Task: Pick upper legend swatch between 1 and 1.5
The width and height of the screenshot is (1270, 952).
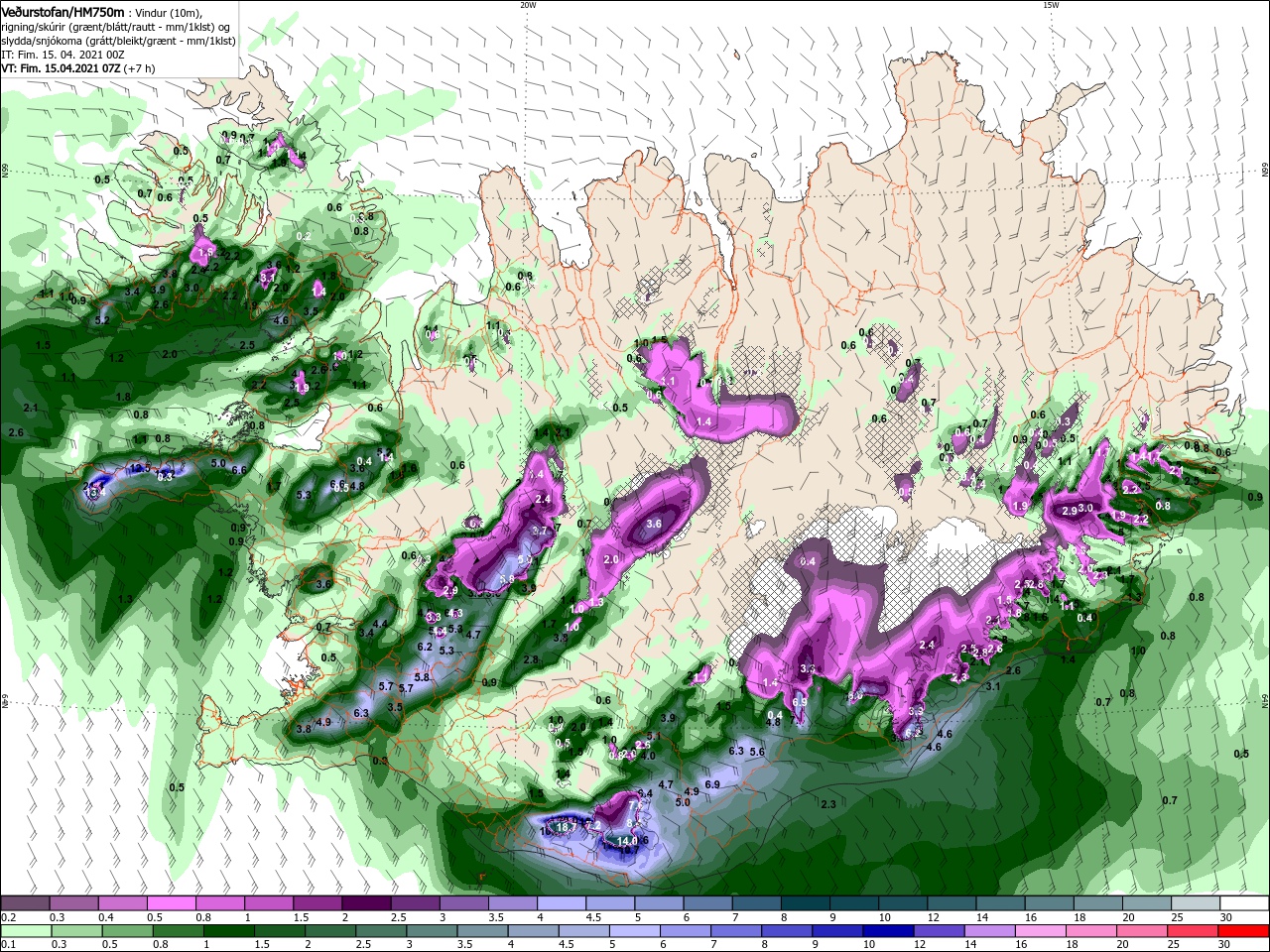Action: pyautogui.click(x=270, y=903)
